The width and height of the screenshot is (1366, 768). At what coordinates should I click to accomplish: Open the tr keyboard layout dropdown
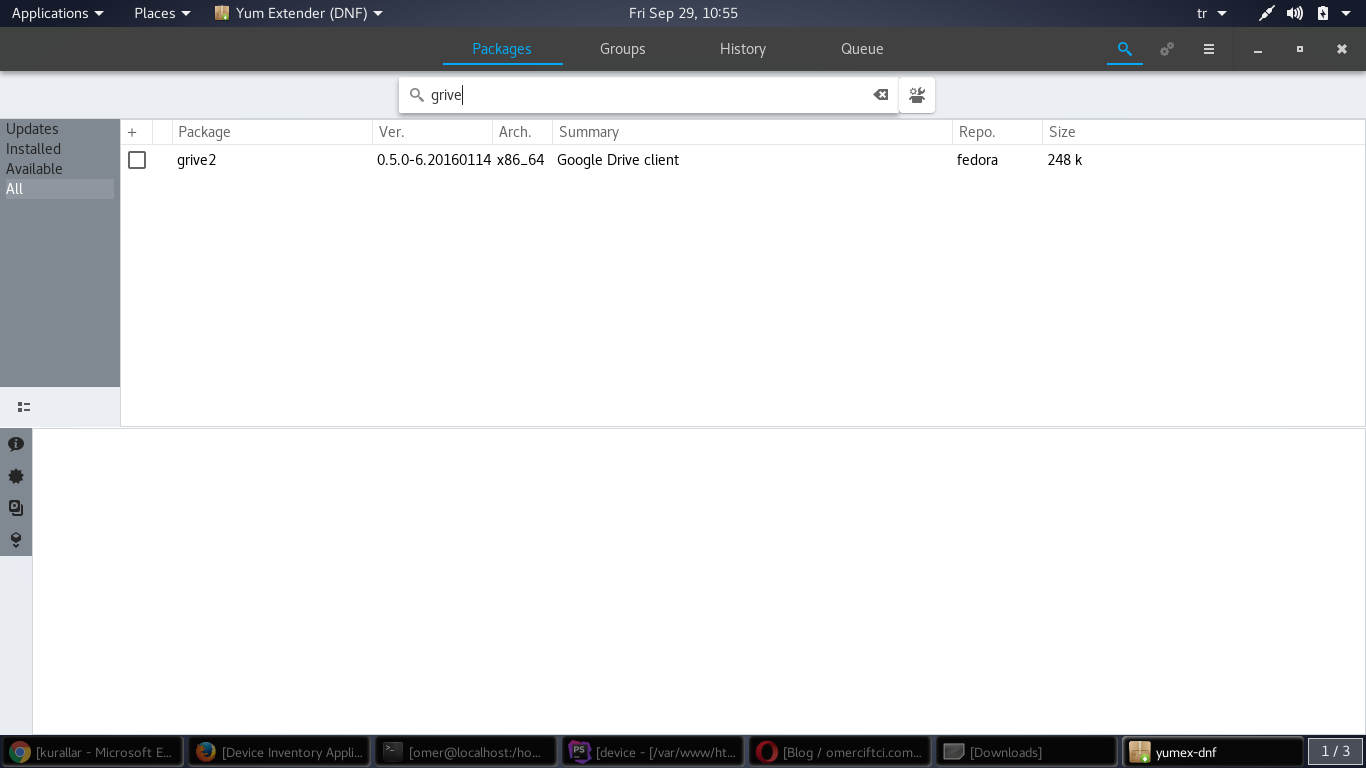point(1211,13)
